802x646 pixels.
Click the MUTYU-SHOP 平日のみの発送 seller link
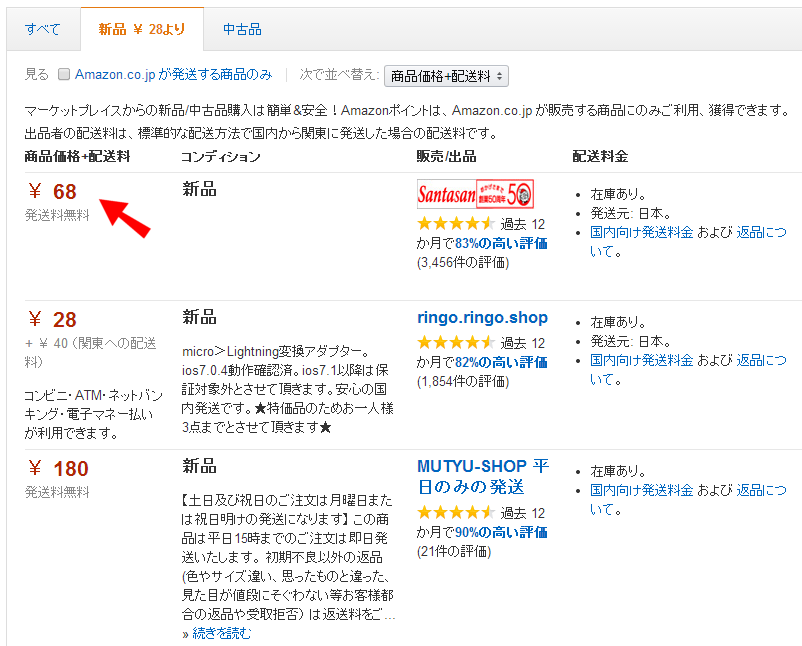[x=483, y=476]
